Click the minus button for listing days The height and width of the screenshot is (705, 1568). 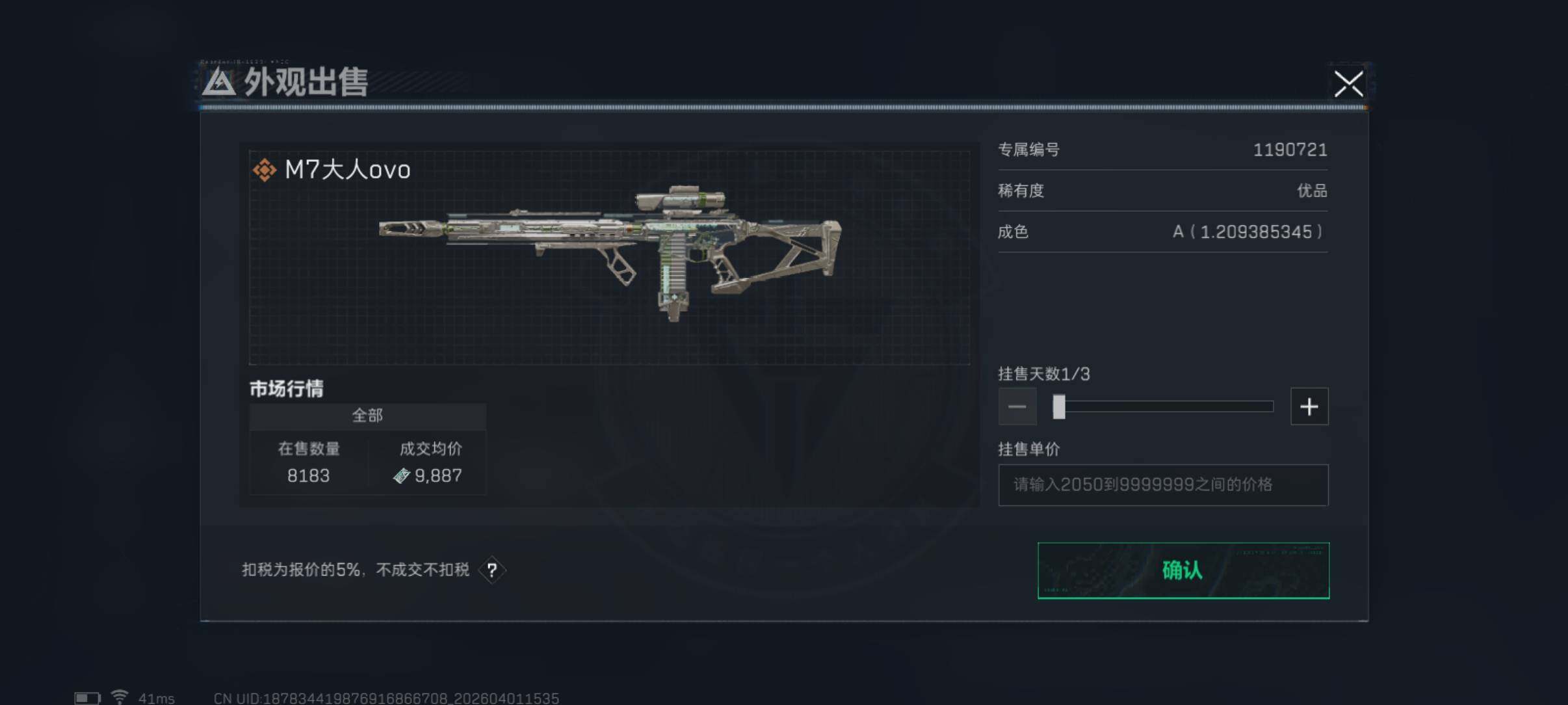[1017, 406]
